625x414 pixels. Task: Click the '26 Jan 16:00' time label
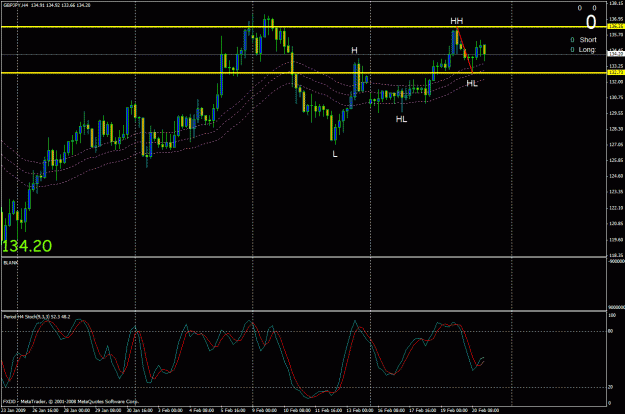[x=45, y=410]
